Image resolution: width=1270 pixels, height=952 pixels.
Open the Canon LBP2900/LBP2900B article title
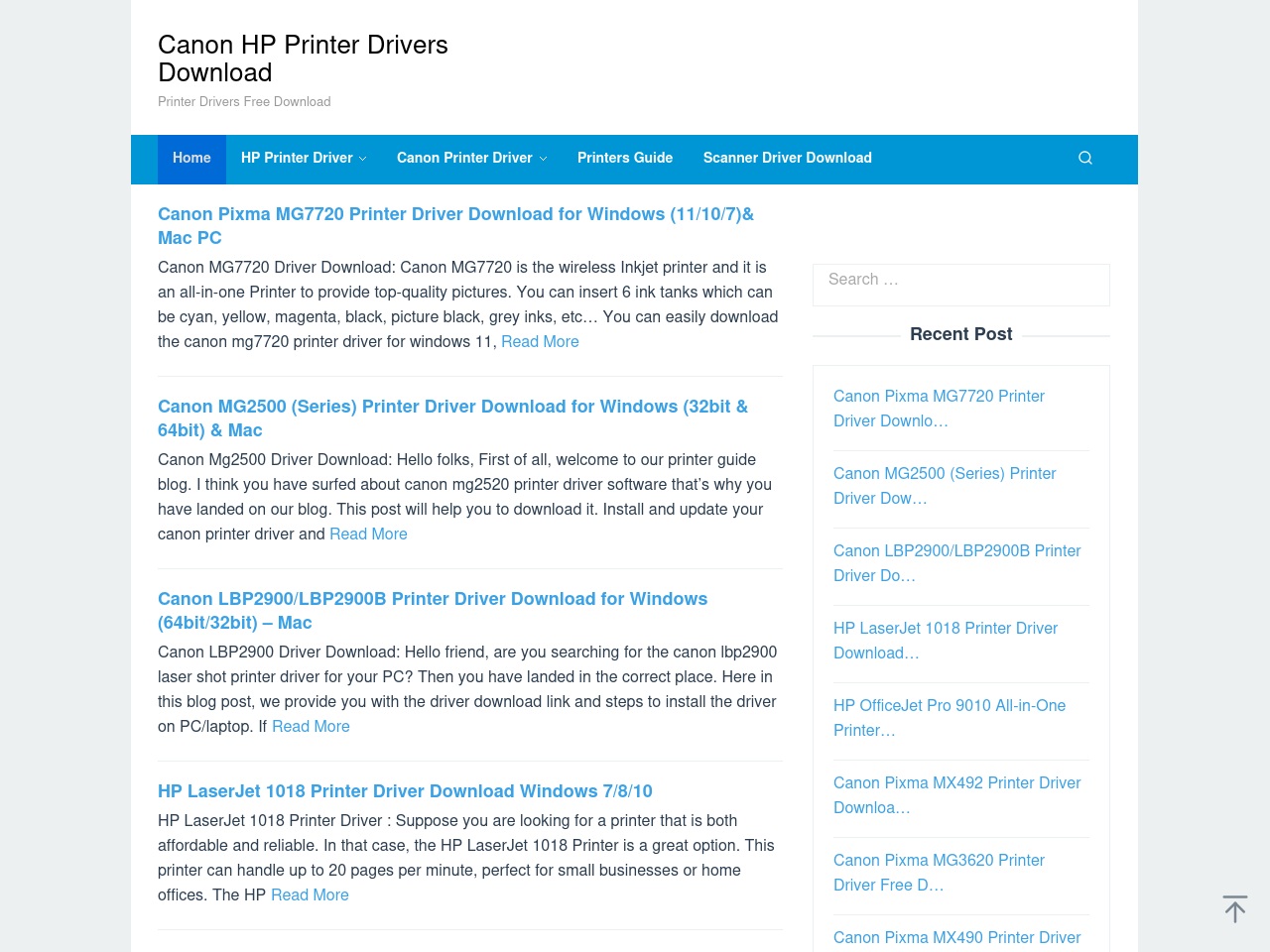(x=433, y=611)
